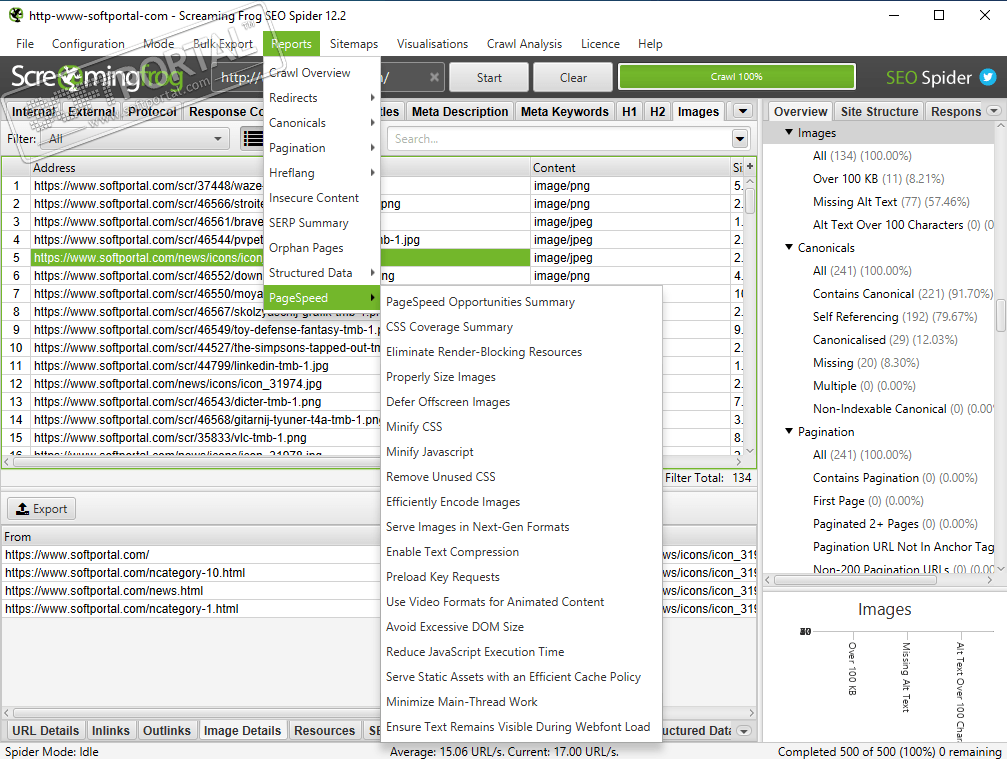The width and height of the screenshot is (1007, 759).
Task: Choose CSS Coverage Summary
Action: (x=521, y=327)
